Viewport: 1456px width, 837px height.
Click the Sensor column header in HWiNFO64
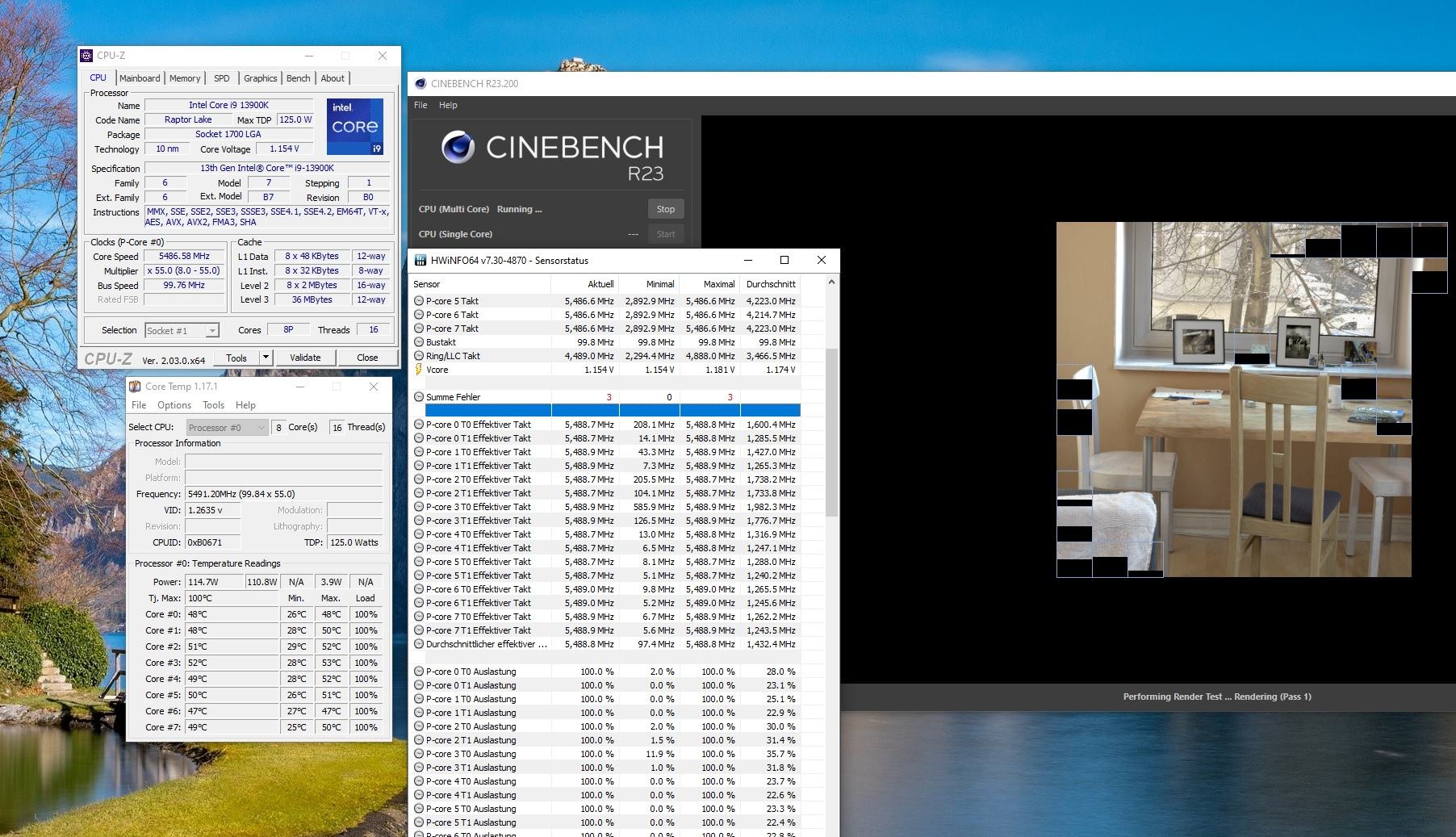(480, 284)
